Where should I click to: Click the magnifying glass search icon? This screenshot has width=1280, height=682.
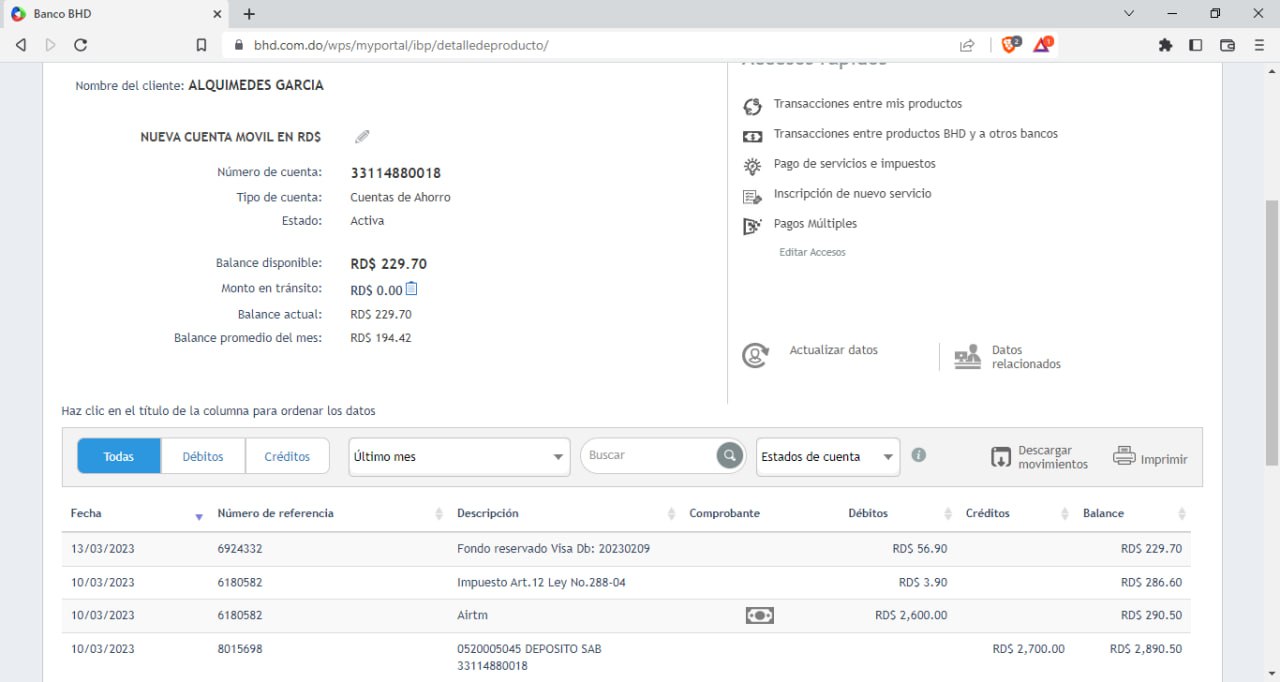pyautogui.click(x=730, y=456)
